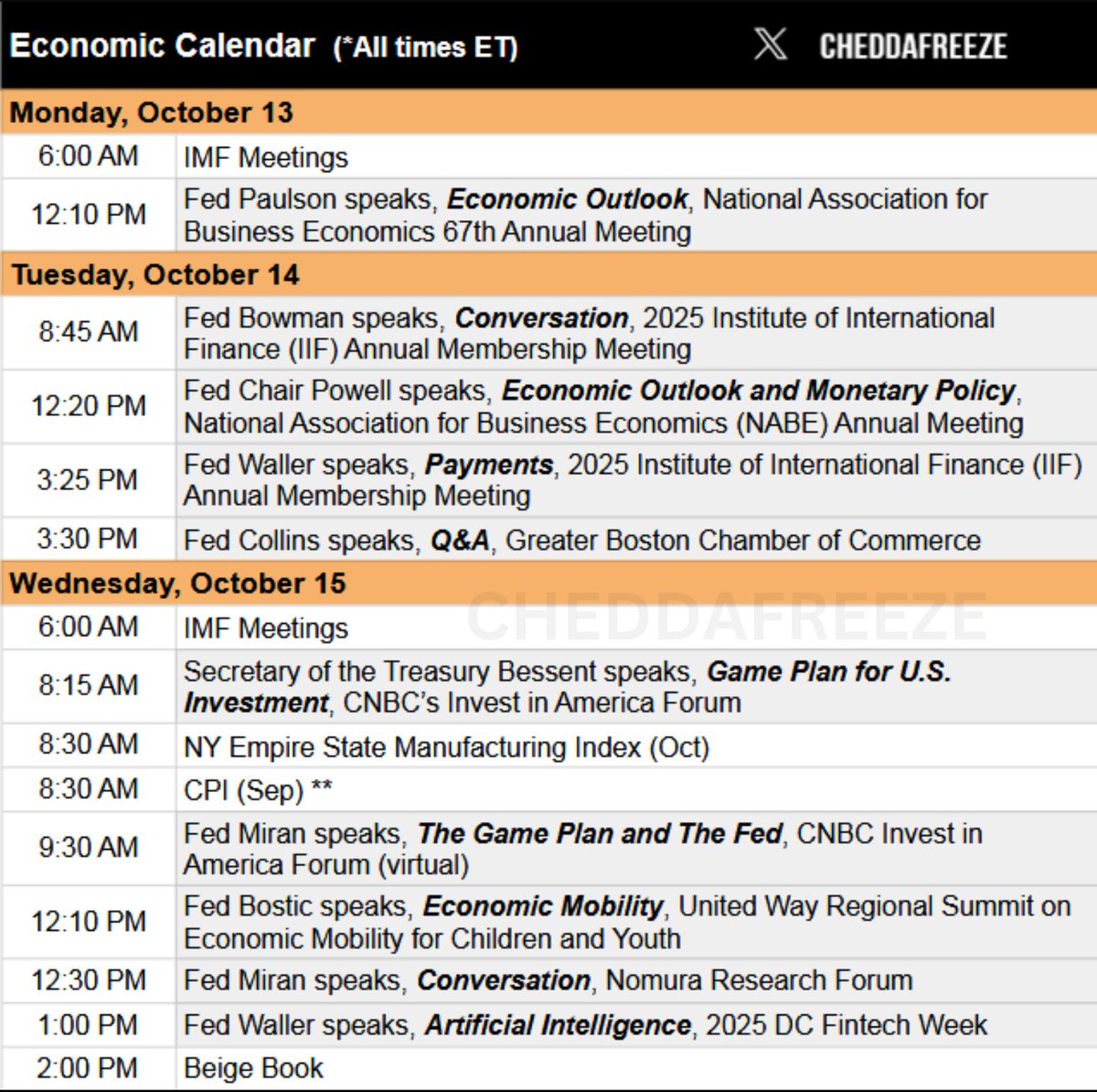Screen dimensions: 1097x1092
Task: Click the 12:30 PM time cell
Action: pos(89,980)
